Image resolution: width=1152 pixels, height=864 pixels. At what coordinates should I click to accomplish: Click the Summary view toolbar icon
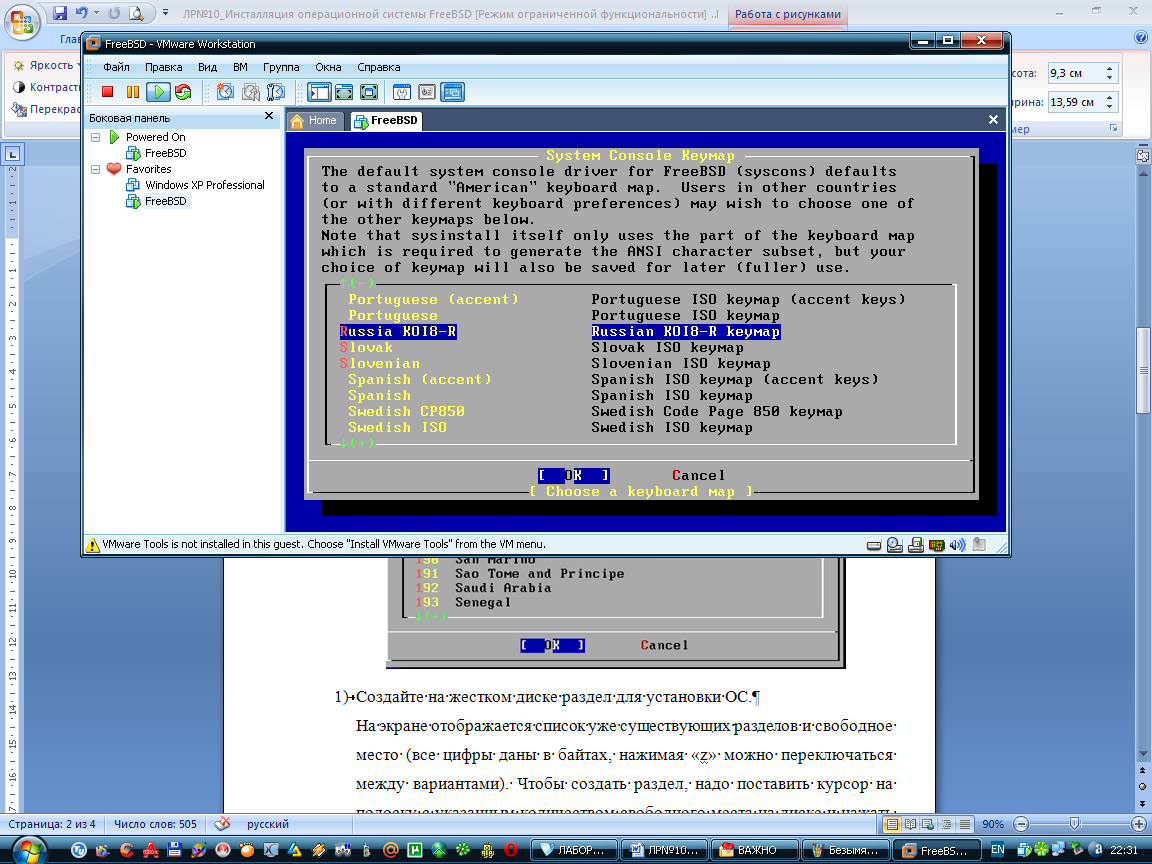point(402,92)
